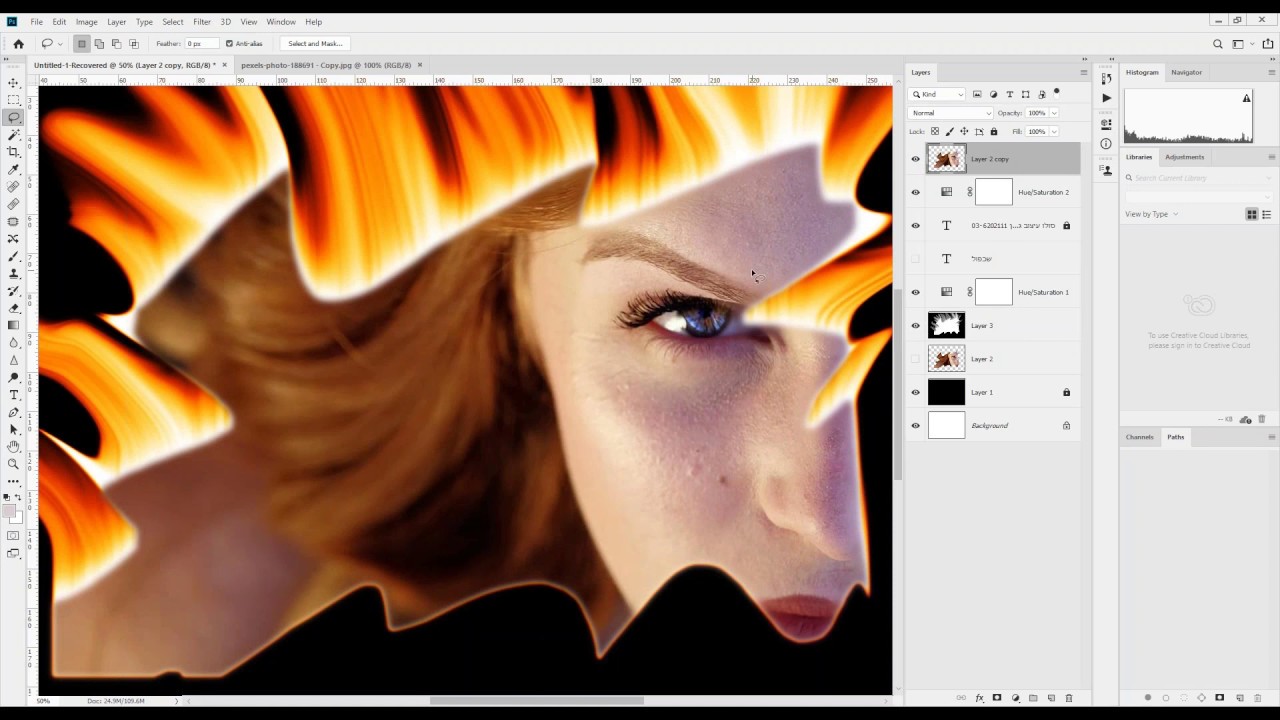Select the Gradient tool
This screenshot has width=1280, height=720.
tap(13, 325)
